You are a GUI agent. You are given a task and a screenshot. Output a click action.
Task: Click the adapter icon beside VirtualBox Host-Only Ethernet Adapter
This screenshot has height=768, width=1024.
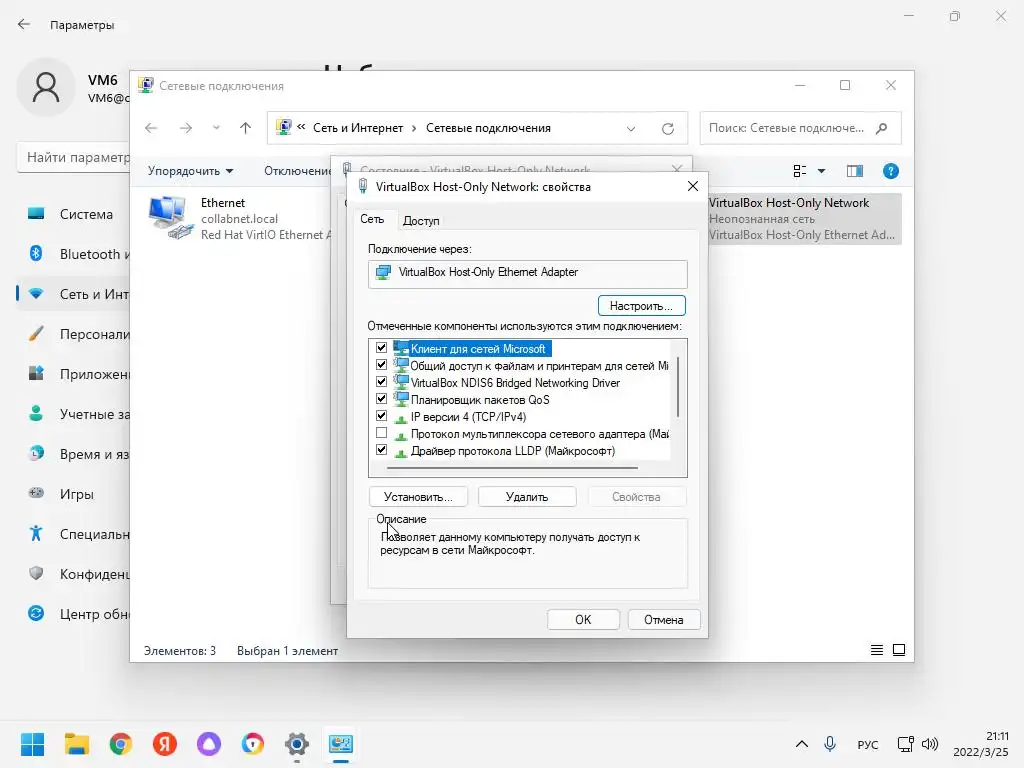pyautogui.click(x=383, y=272)
